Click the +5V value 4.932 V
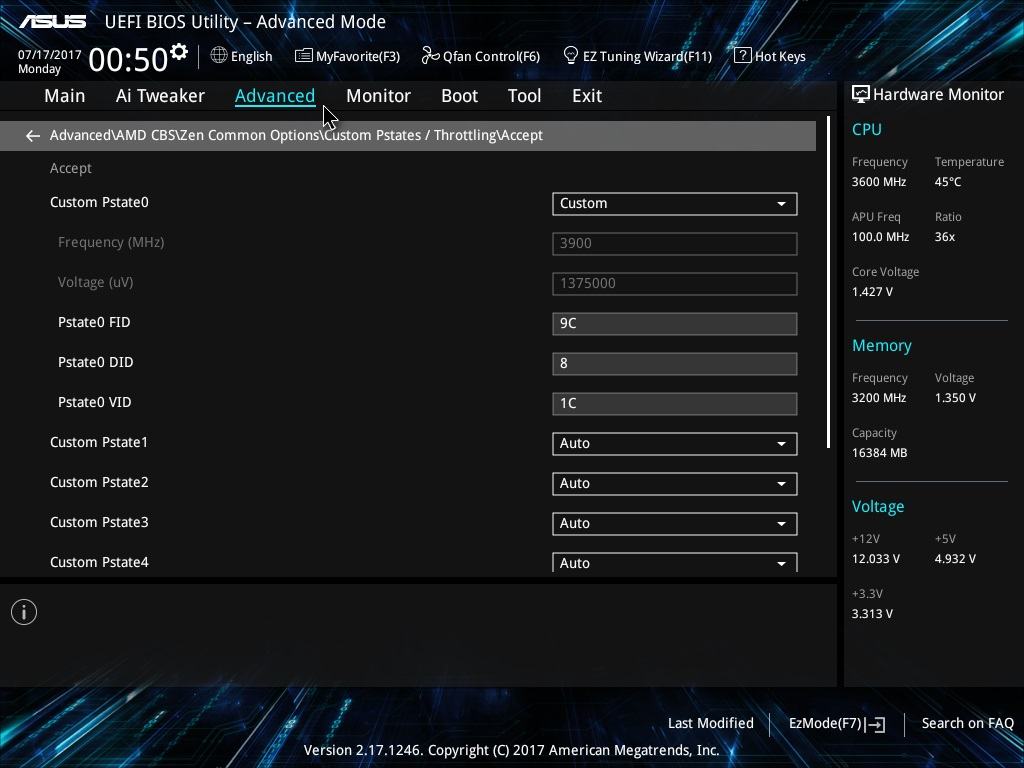Screen dimensions: 1024x768 [955, 559]
